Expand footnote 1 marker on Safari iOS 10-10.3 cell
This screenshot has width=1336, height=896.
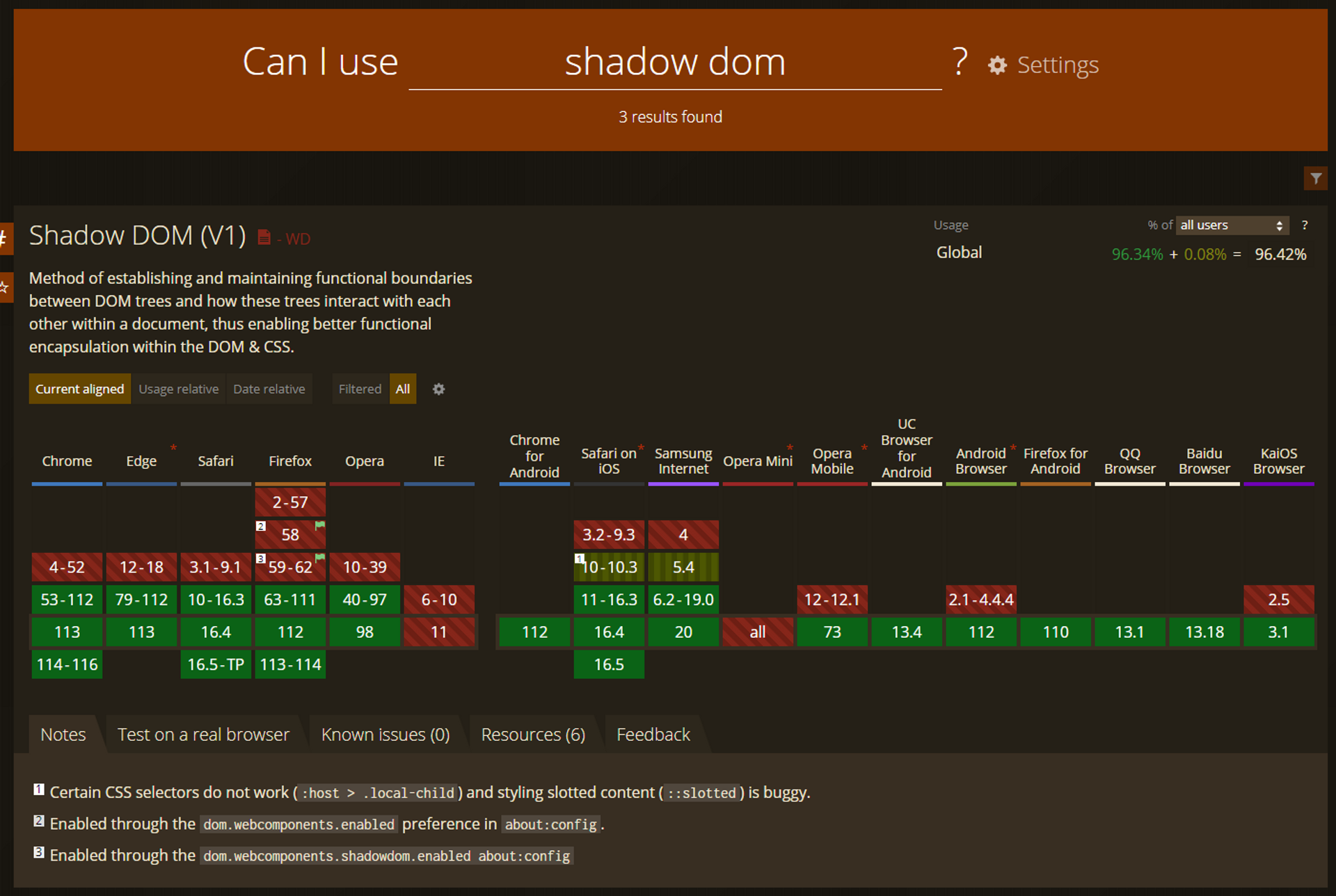click(579, 558)
